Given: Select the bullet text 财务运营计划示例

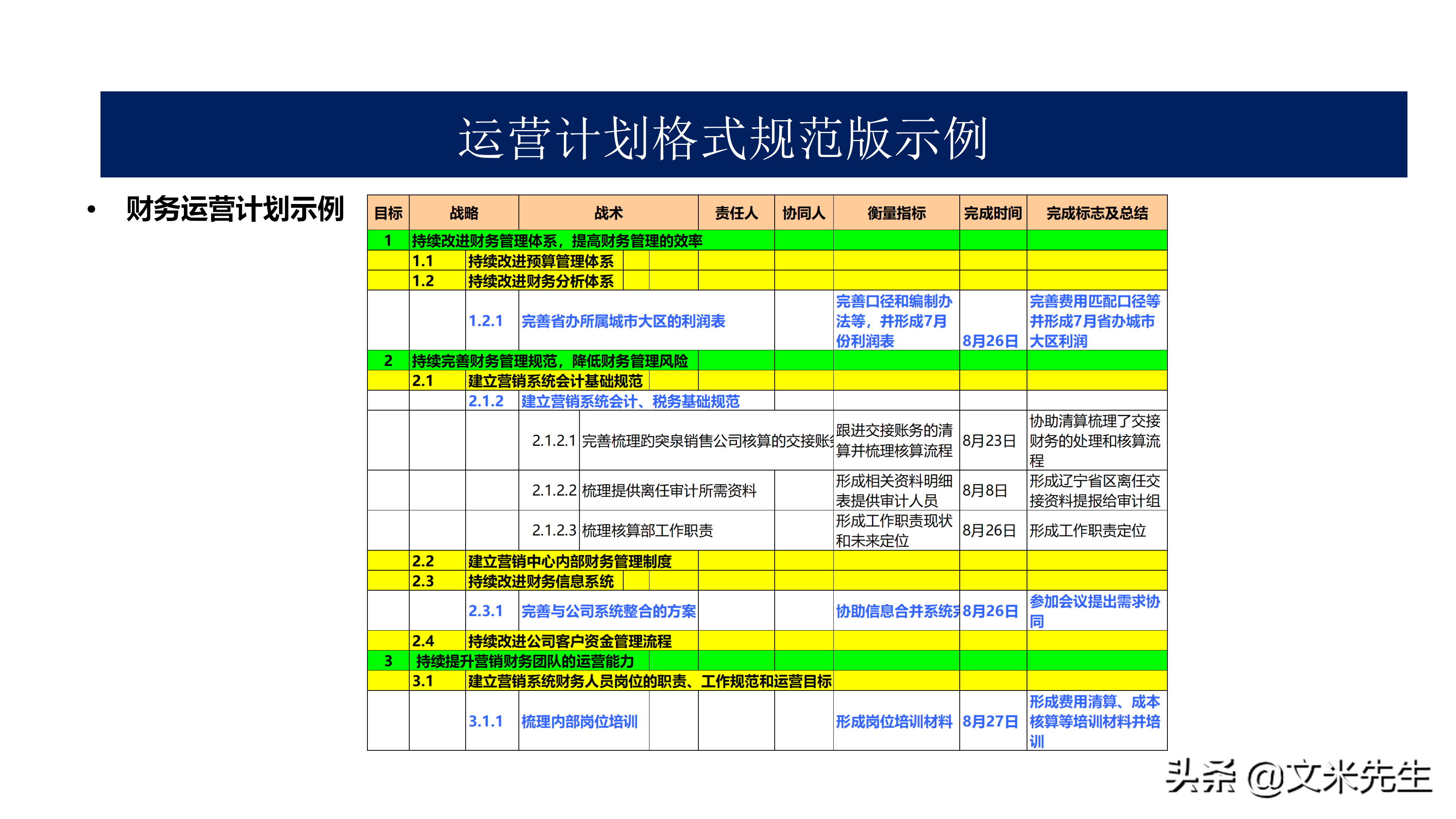Looking at the screenshot, I should click(235, 209).
